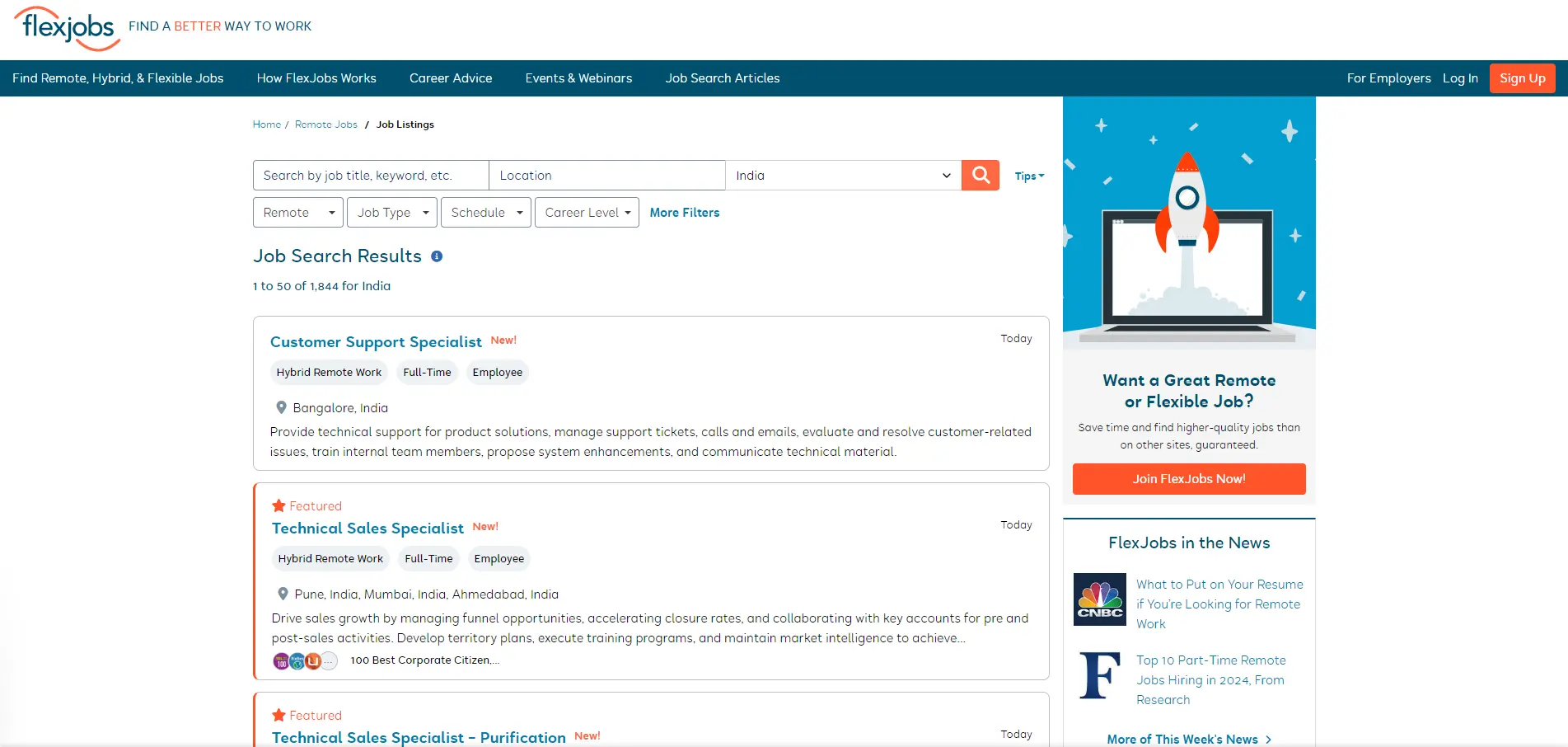1568x747 pixels.
Task: Click the location pin next to Bangalore, India
Action: coord(281,407)
